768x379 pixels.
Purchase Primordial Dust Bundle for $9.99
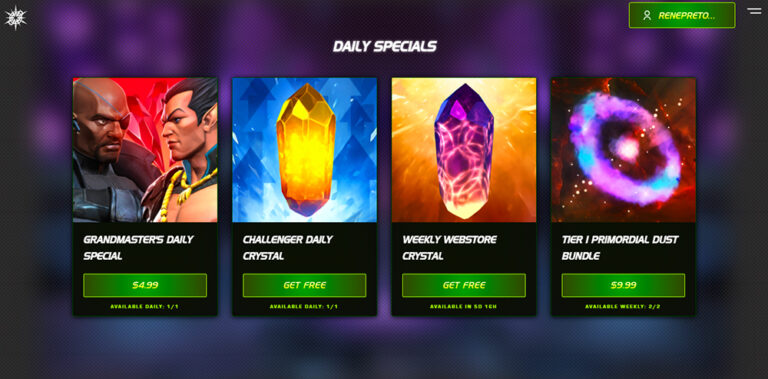[623, 285]
